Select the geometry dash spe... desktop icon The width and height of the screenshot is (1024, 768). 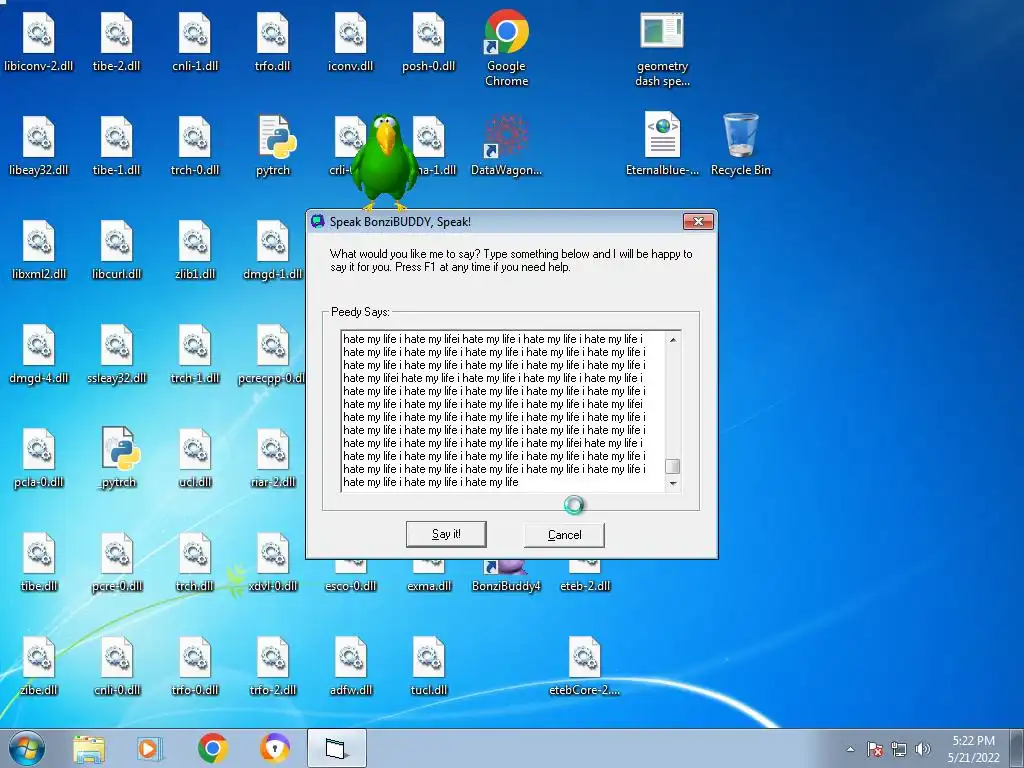coord(662,49)
